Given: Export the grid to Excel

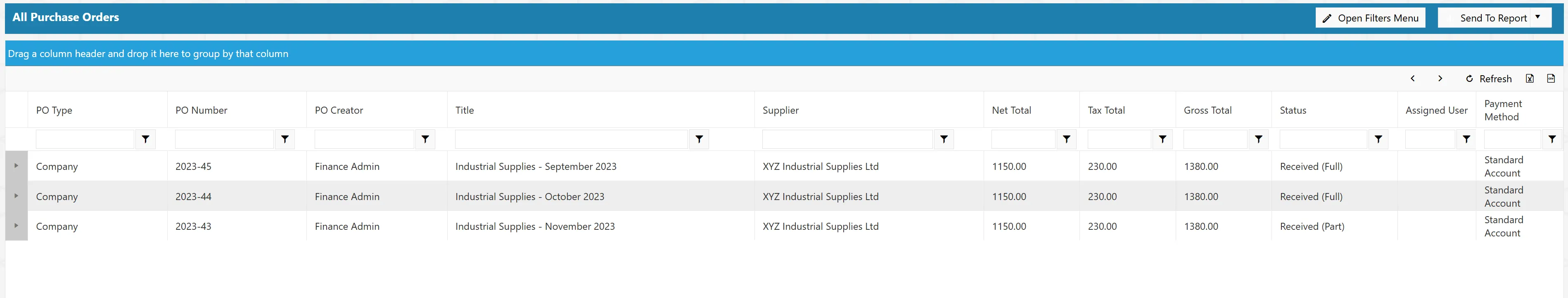Looking at the screenshot, I should pyautogui.click(x=1530, y=79).
